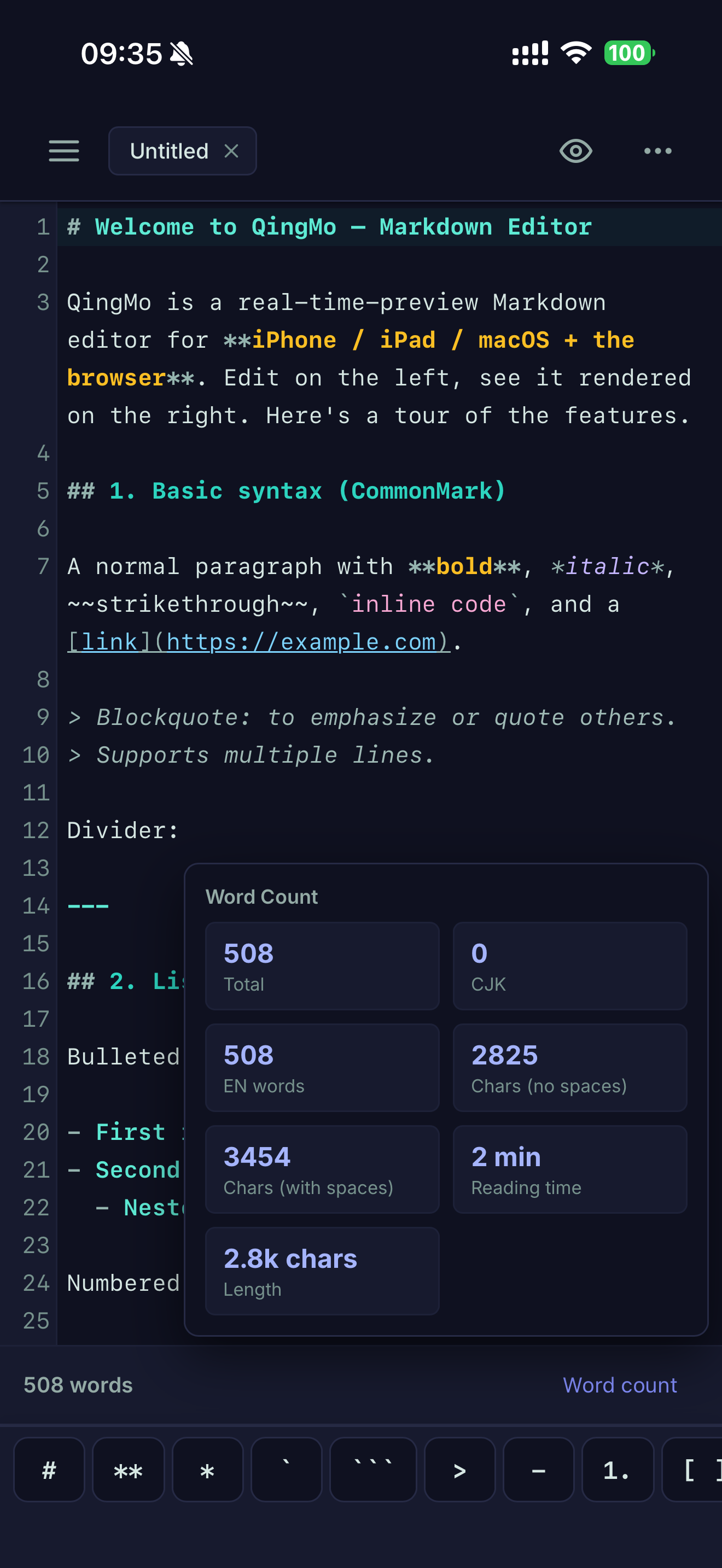Image resolution: width=722 pixels, height=1568 pixels.
Task: Insert heading with the # key
Action: pyautogui.click(x=49, y=1470)
